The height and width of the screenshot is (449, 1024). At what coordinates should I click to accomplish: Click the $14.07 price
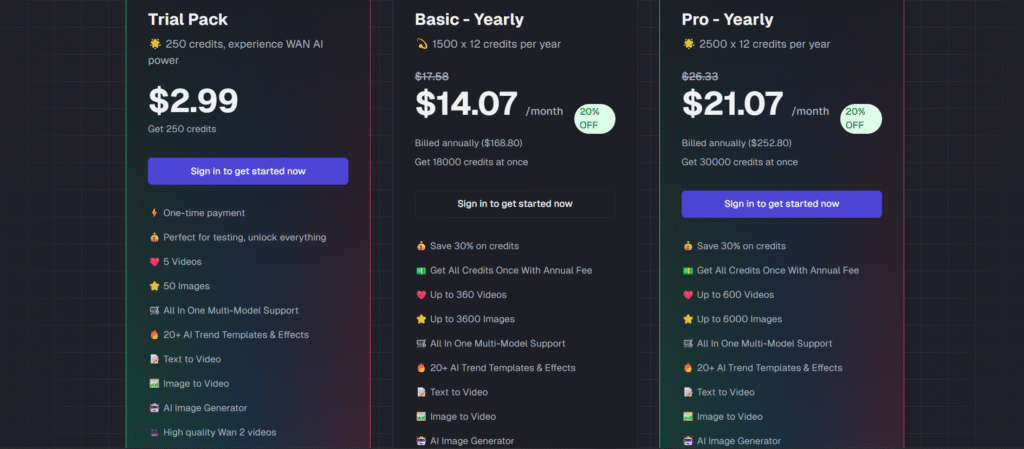(x=466, y=104)
